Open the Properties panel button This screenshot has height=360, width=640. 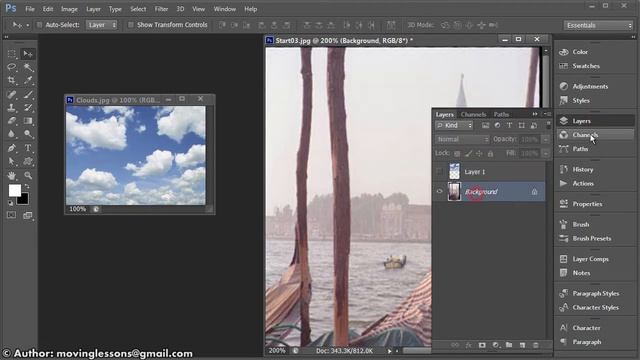(x=595, y=204)
